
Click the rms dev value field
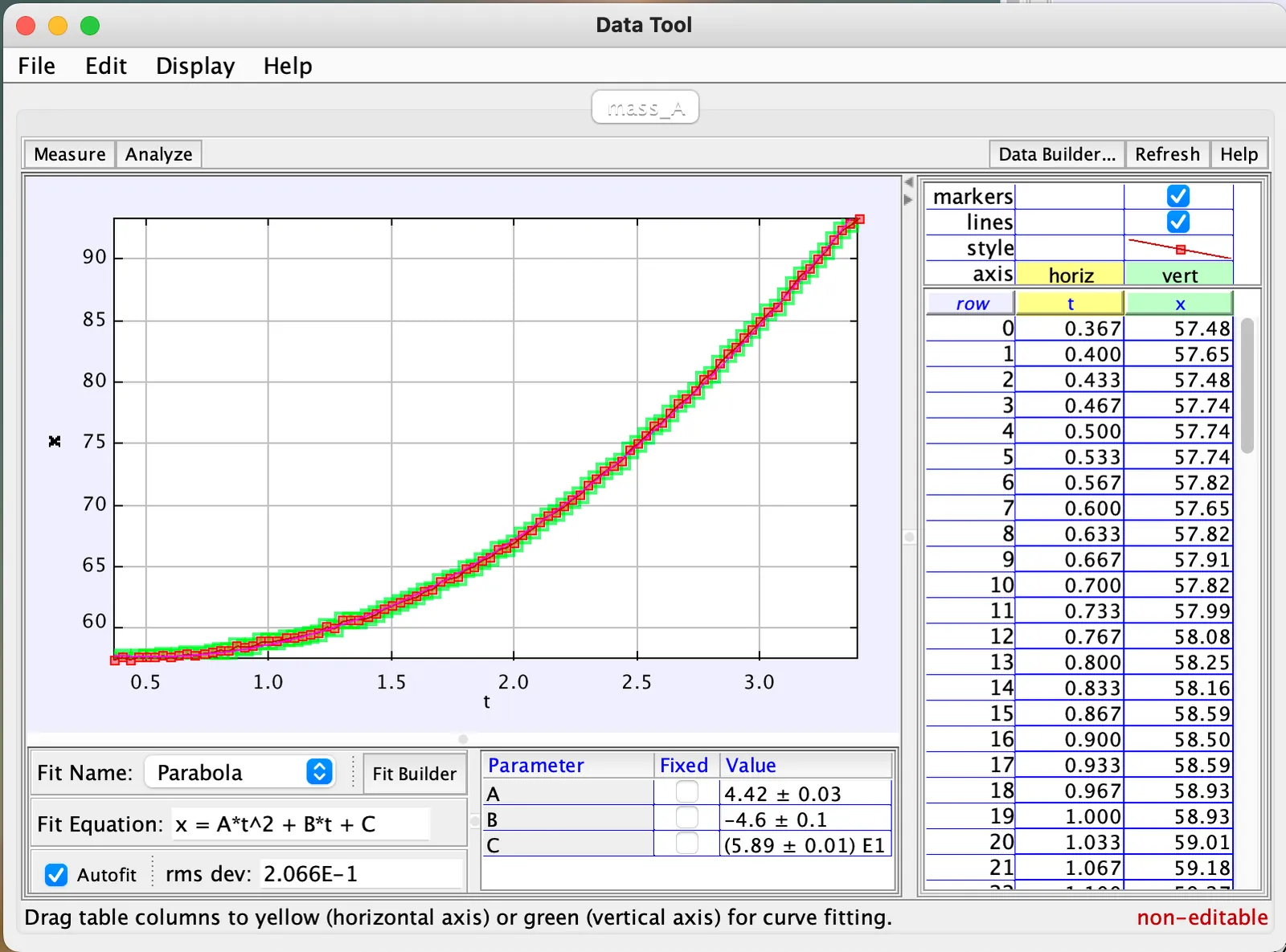click(x=362, y=874)
